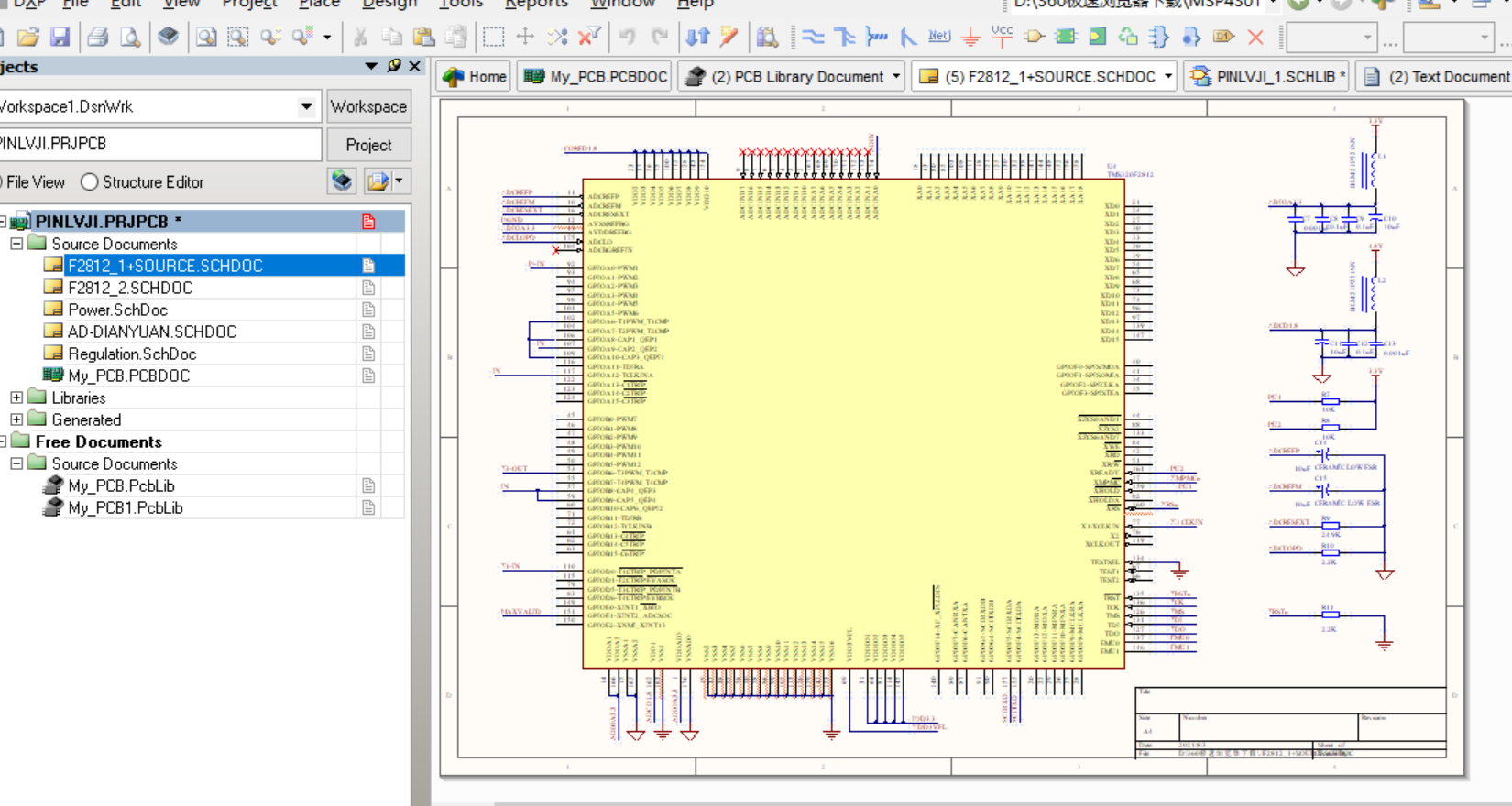Close the Projects panel
The height and width of the screenshot is (806, 1512).
415,66
